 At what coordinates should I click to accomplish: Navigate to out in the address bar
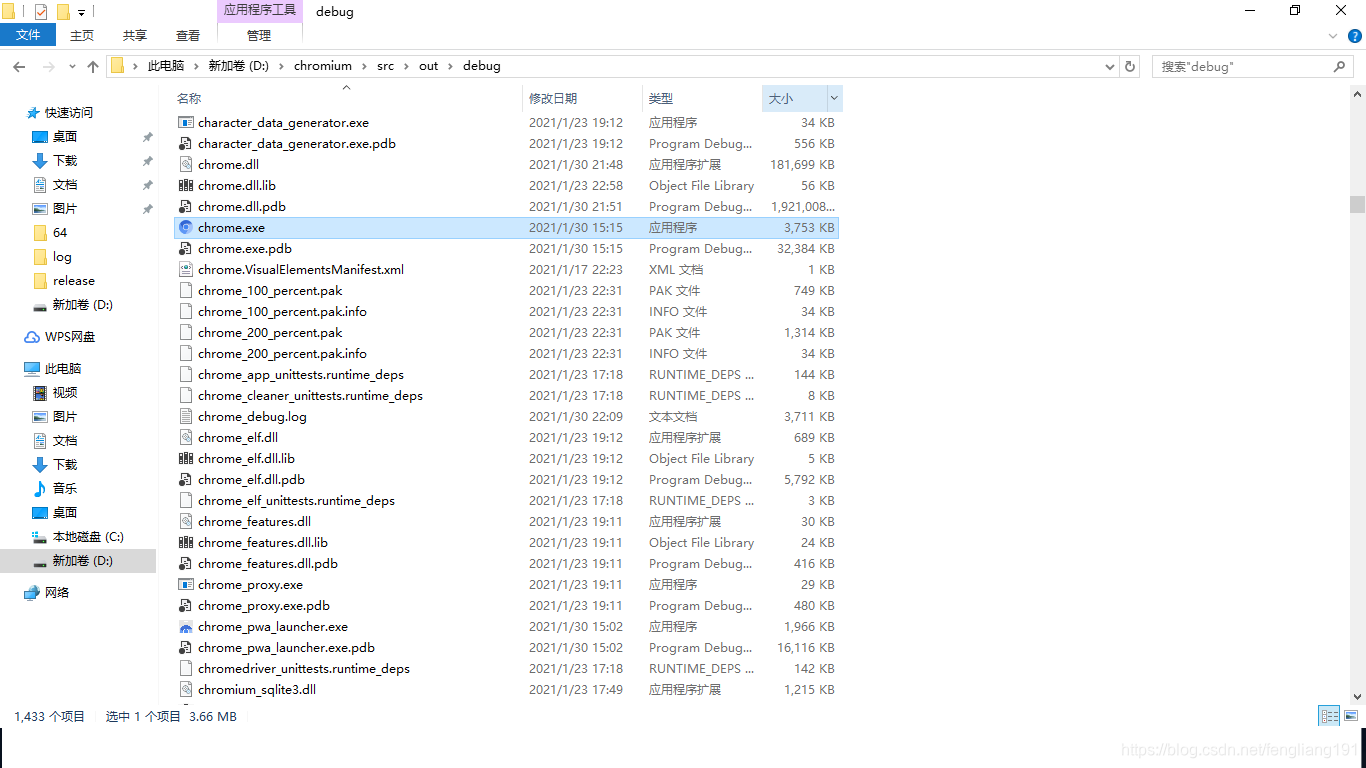pos(429,66)
